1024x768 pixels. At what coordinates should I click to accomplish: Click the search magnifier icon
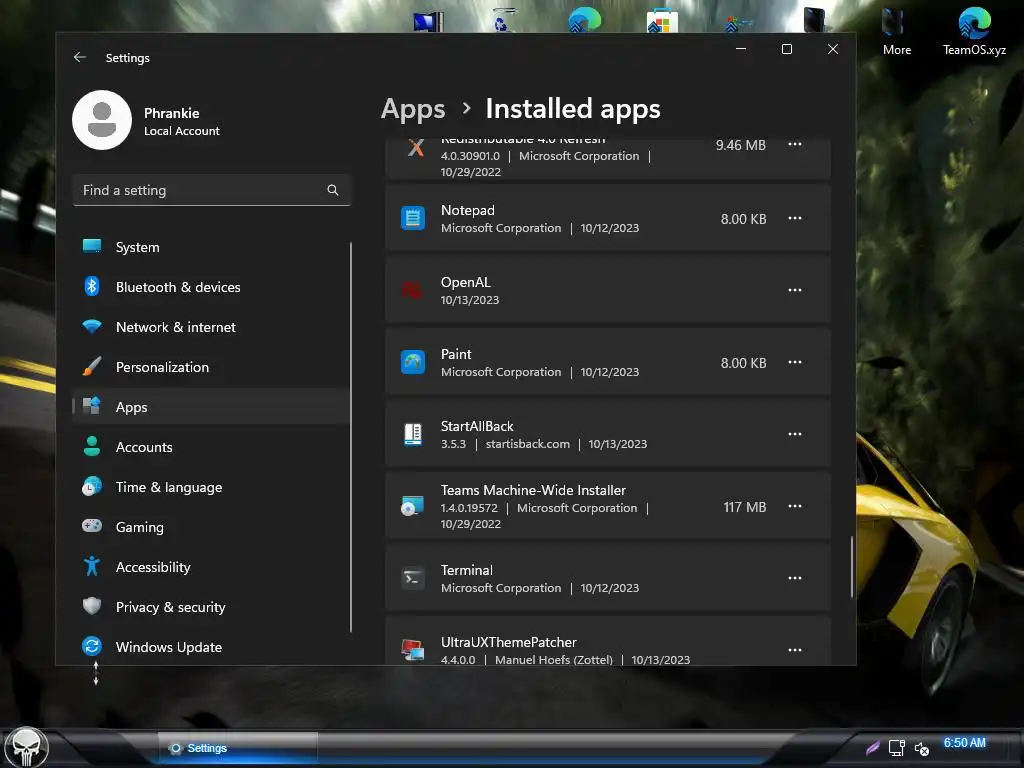[x=332, y=190]
